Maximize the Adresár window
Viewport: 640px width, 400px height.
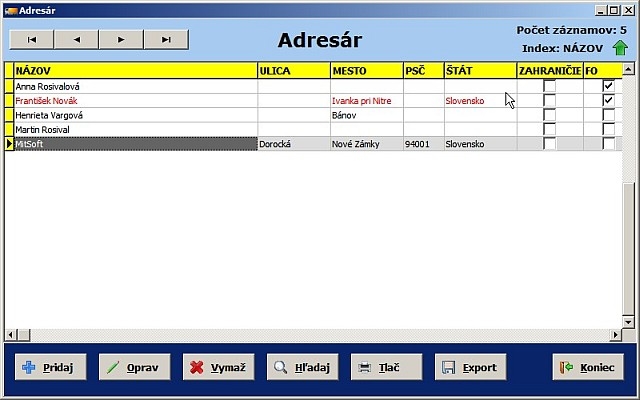point(614,10)
